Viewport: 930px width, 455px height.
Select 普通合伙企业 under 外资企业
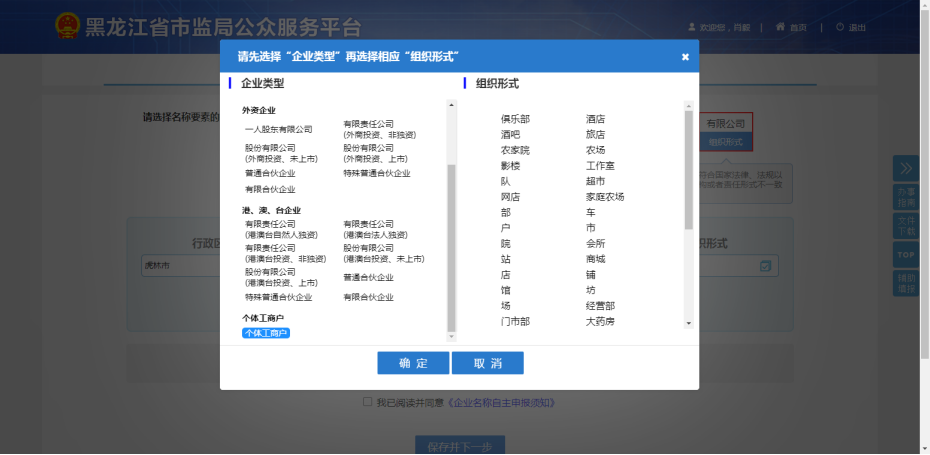click(270, 173)
